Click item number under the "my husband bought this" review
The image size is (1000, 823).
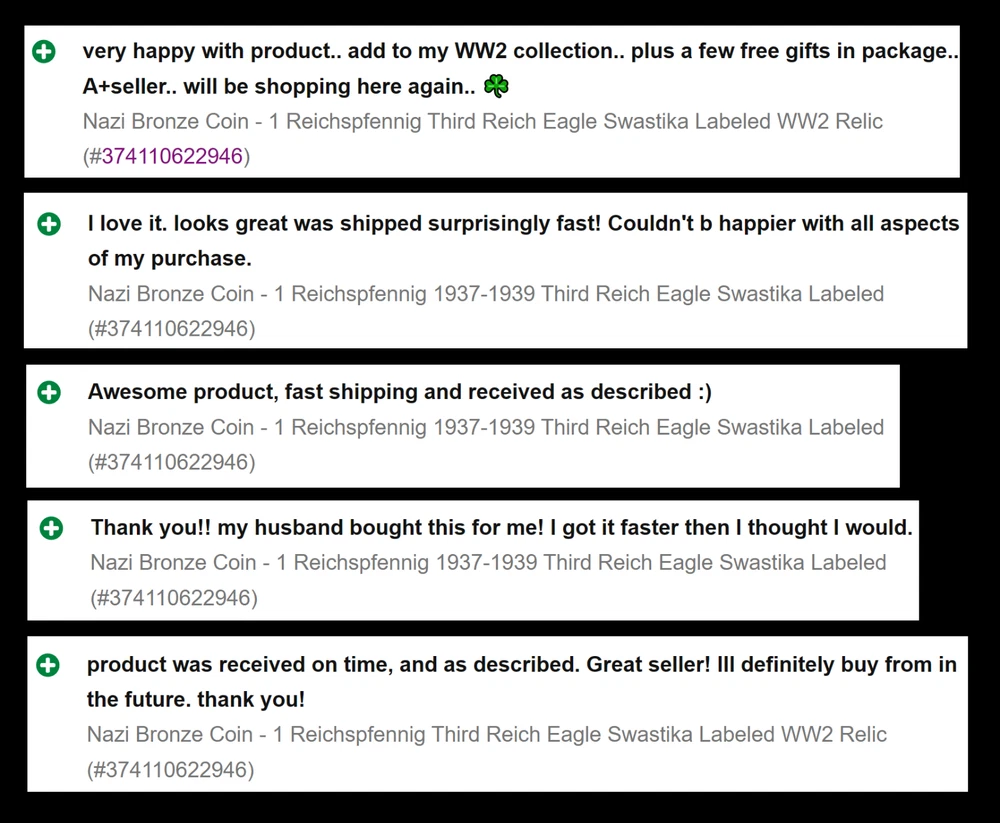[174, 598]
